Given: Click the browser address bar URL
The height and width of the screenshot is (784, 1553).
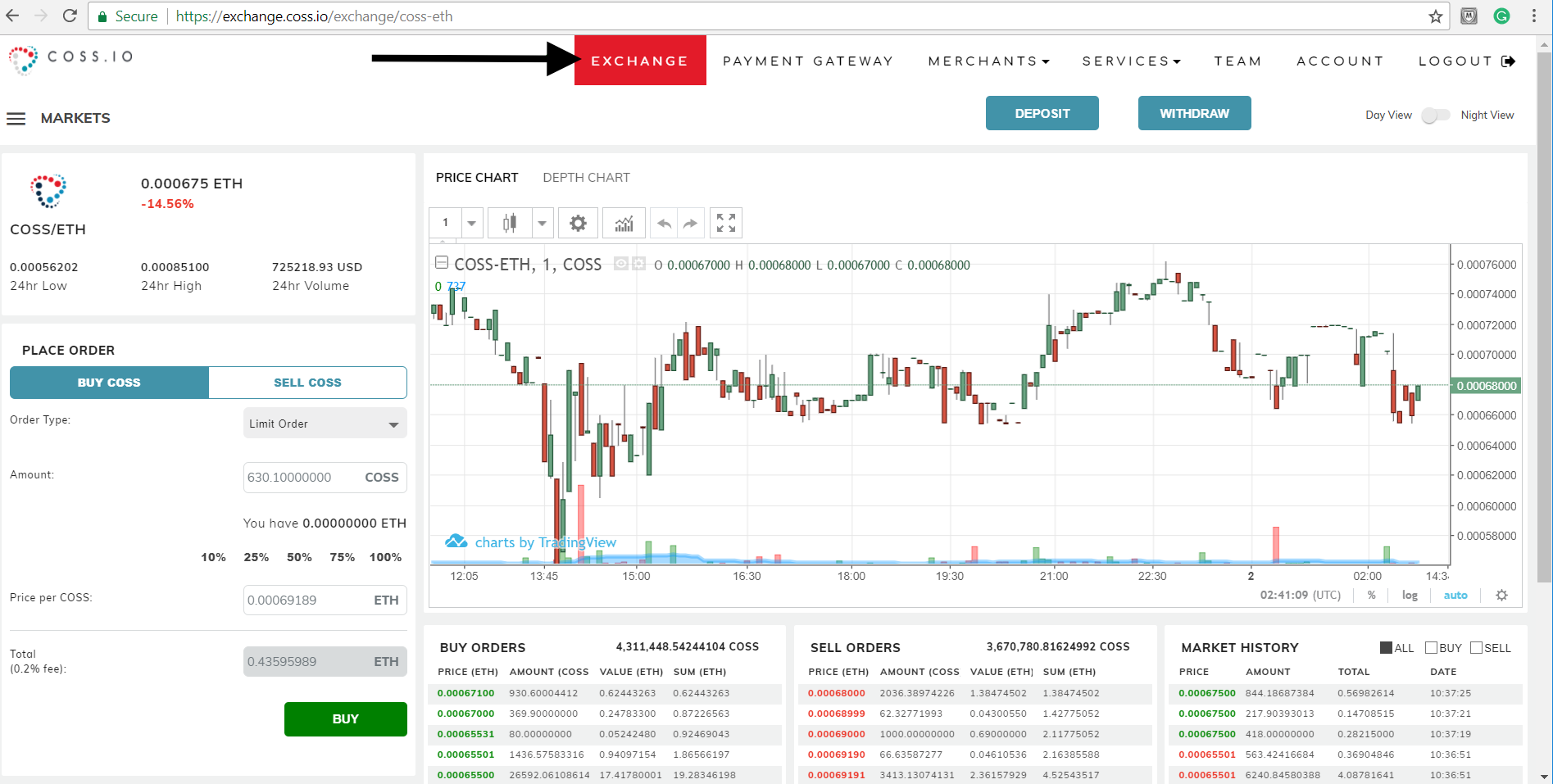Looking at the screenshot, I should pyautogui.click(x=315, y=16).
